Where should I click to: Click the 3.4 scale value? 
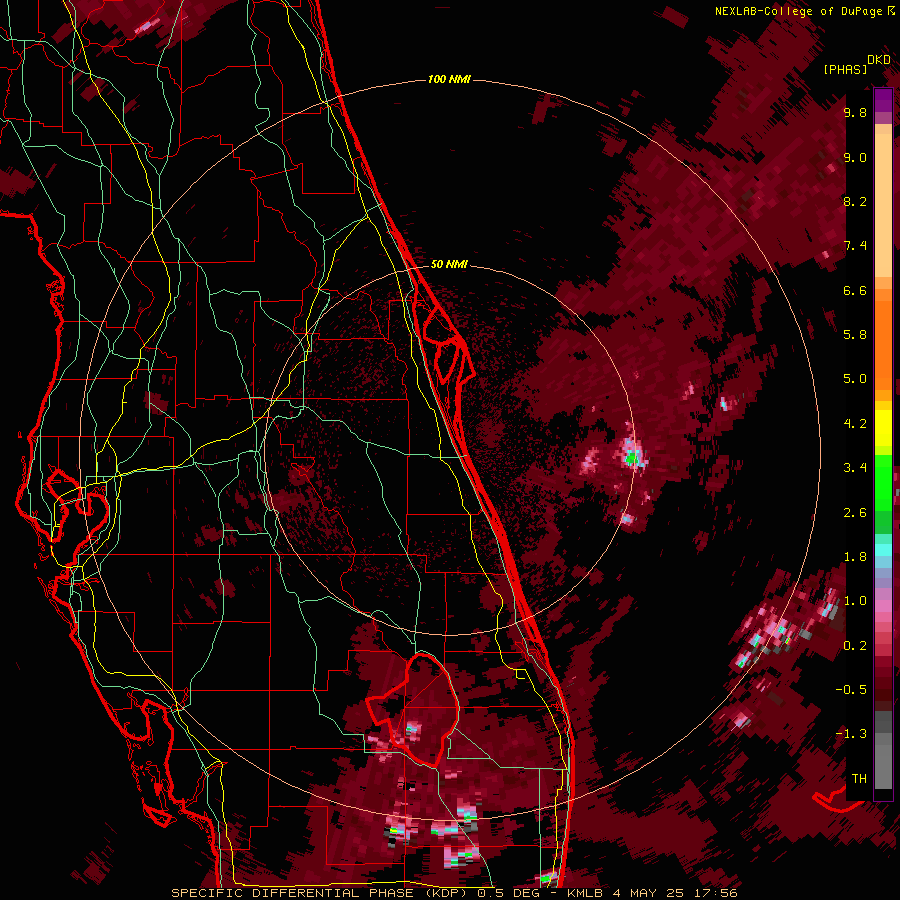click(x=855, y=468)
